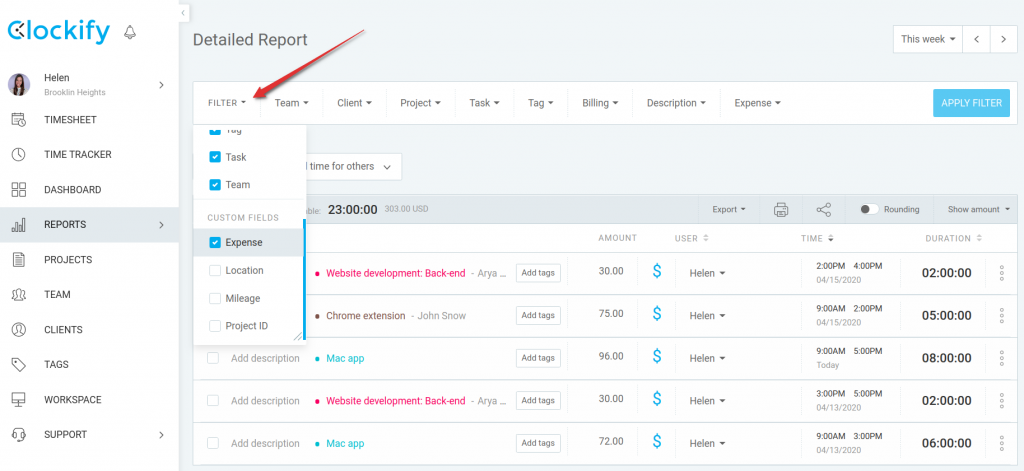Viewport: 1024px width, 471px height.
Task: Open the three-dot menu for the 08:00:00 entry
Action: point(1002,358)
